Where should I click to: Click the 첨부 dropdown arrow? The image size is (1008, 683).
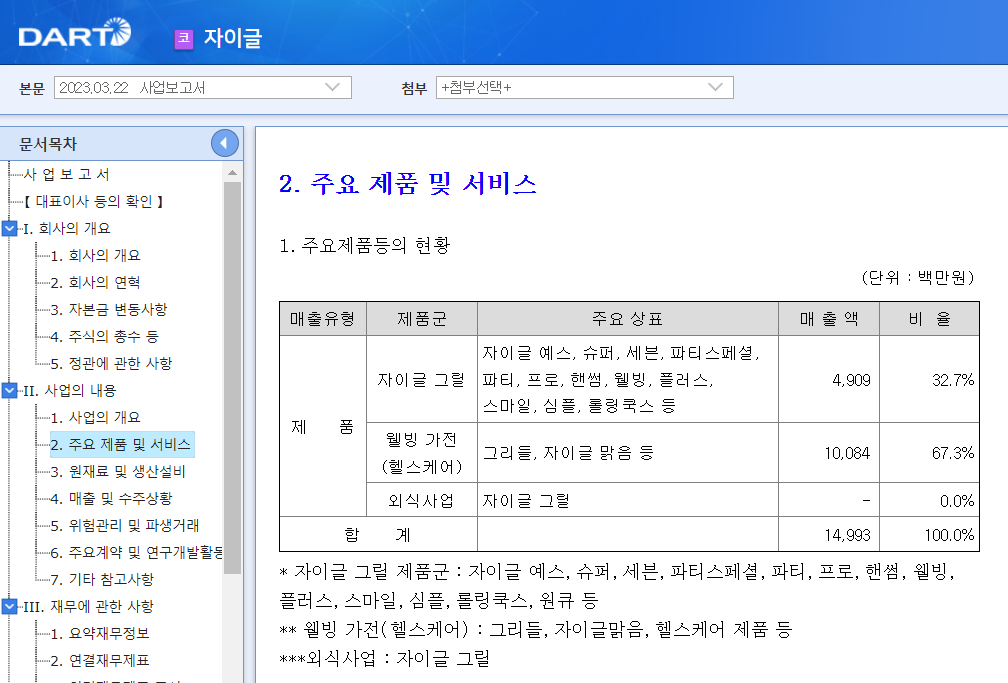point(714,87)
